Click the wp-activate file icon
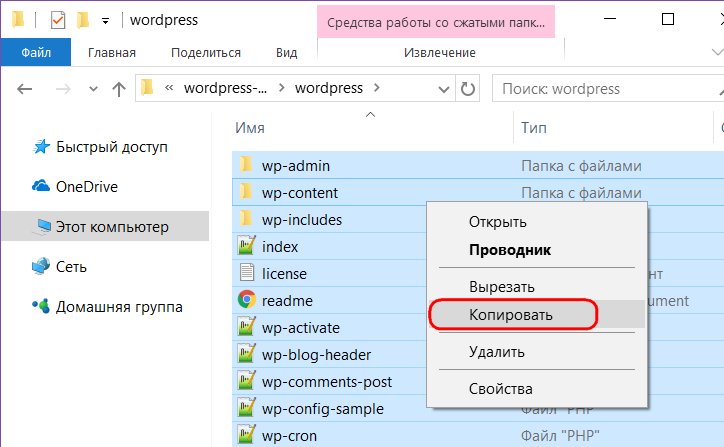This screenshot has height=447, width=724. [x=247, y=326]
